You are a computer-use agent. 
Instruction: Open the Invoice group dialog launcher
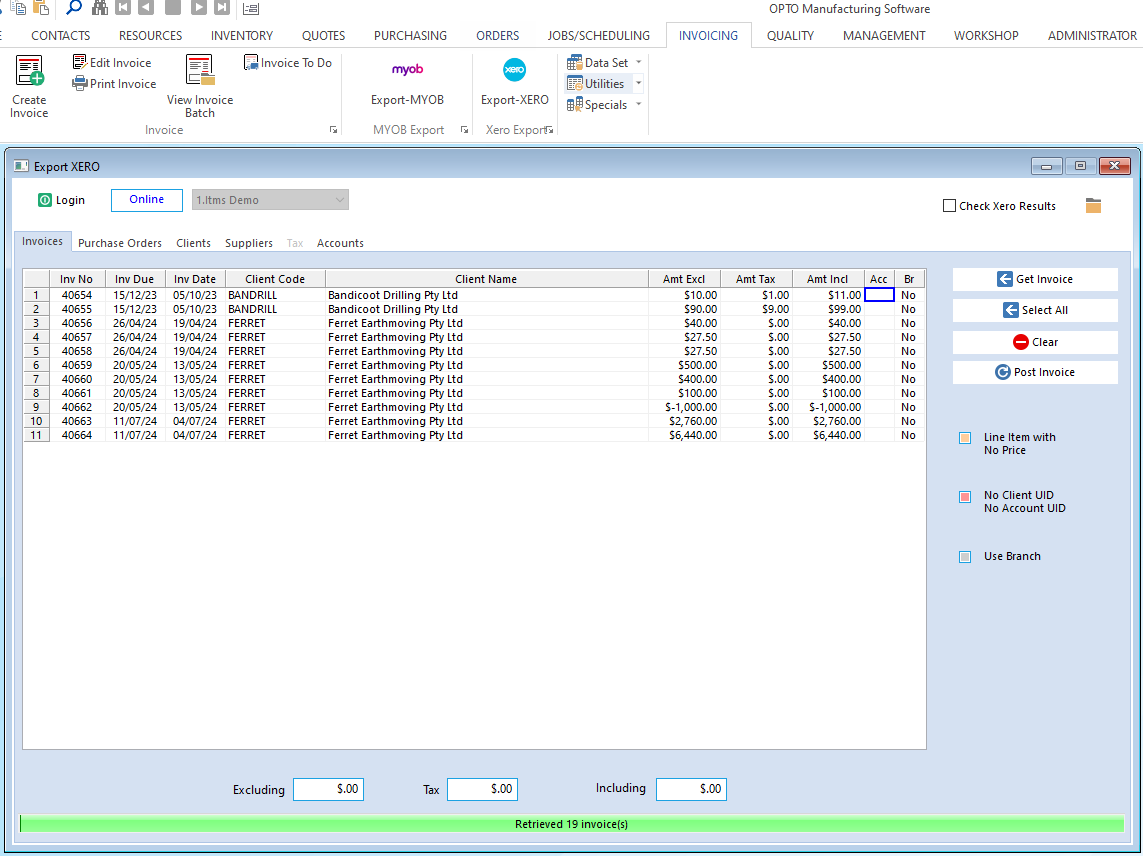(x=333, y=130)
